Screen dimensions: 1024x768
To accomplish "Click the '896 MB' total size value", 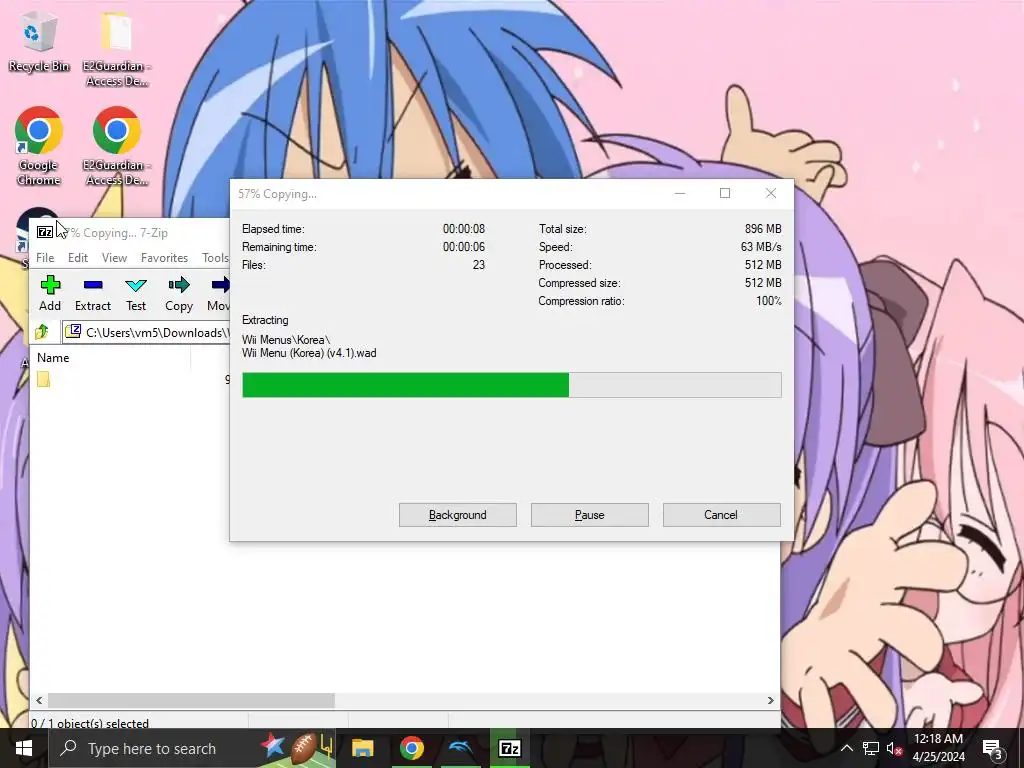I will tap(763, 229).
